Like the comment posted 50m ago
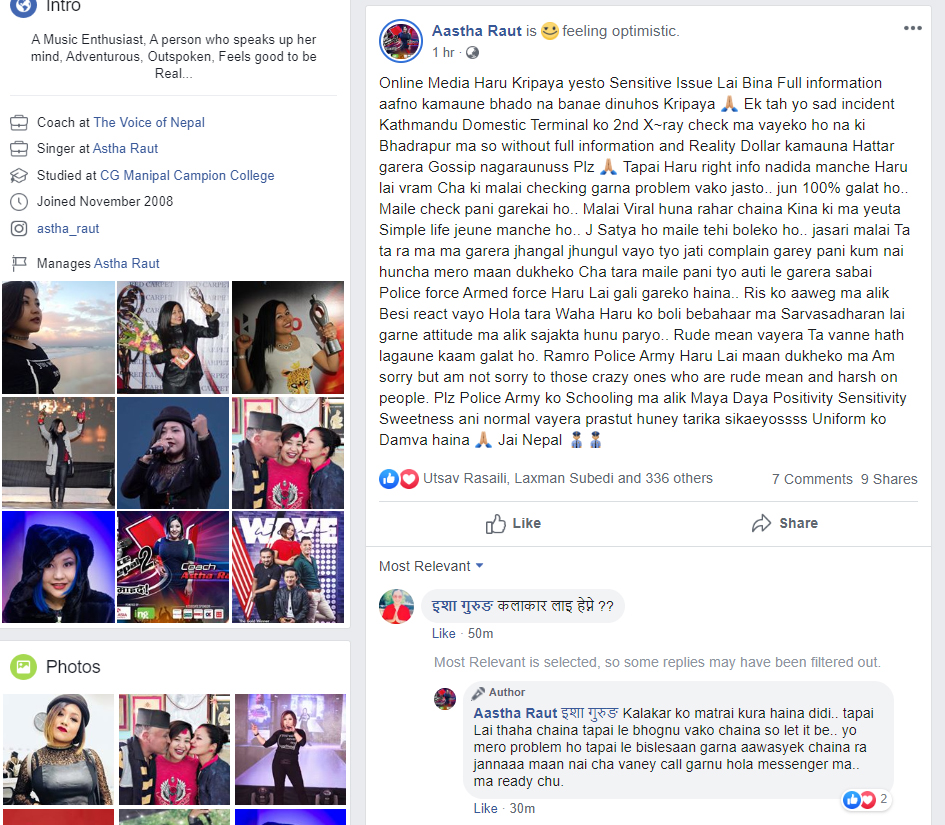 [x=444, y=633]
